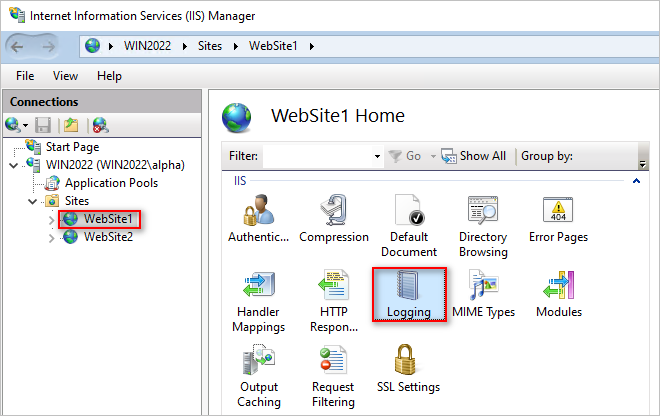Open the Go button dropdown arrow
660x416 pixels.
tap(433, 156)
